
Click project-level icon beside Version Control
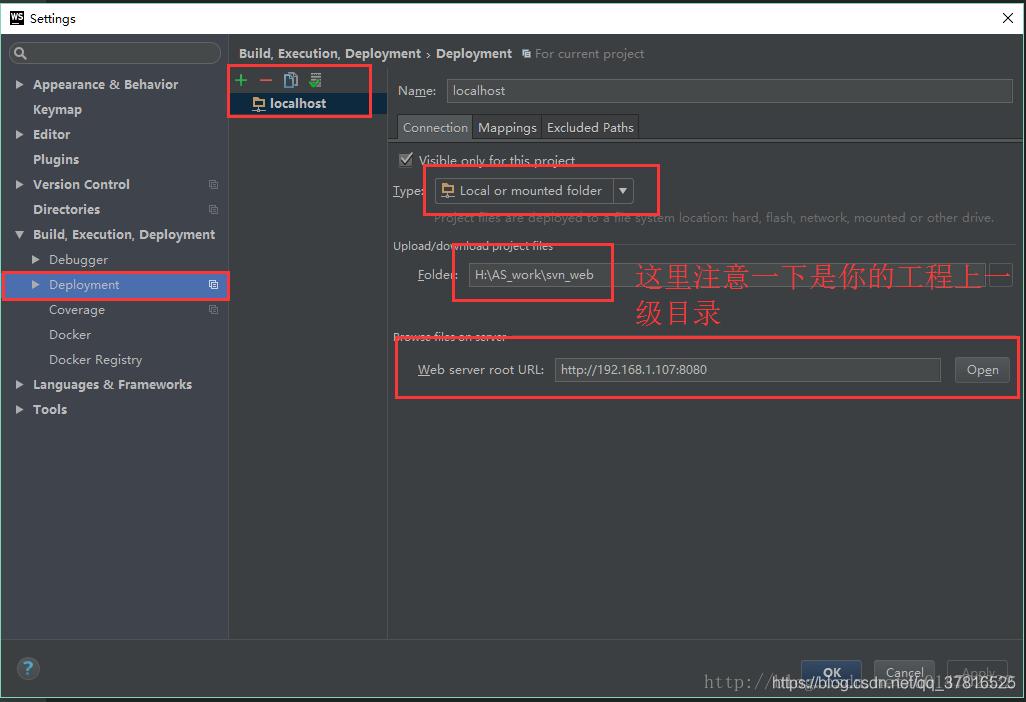213,184
